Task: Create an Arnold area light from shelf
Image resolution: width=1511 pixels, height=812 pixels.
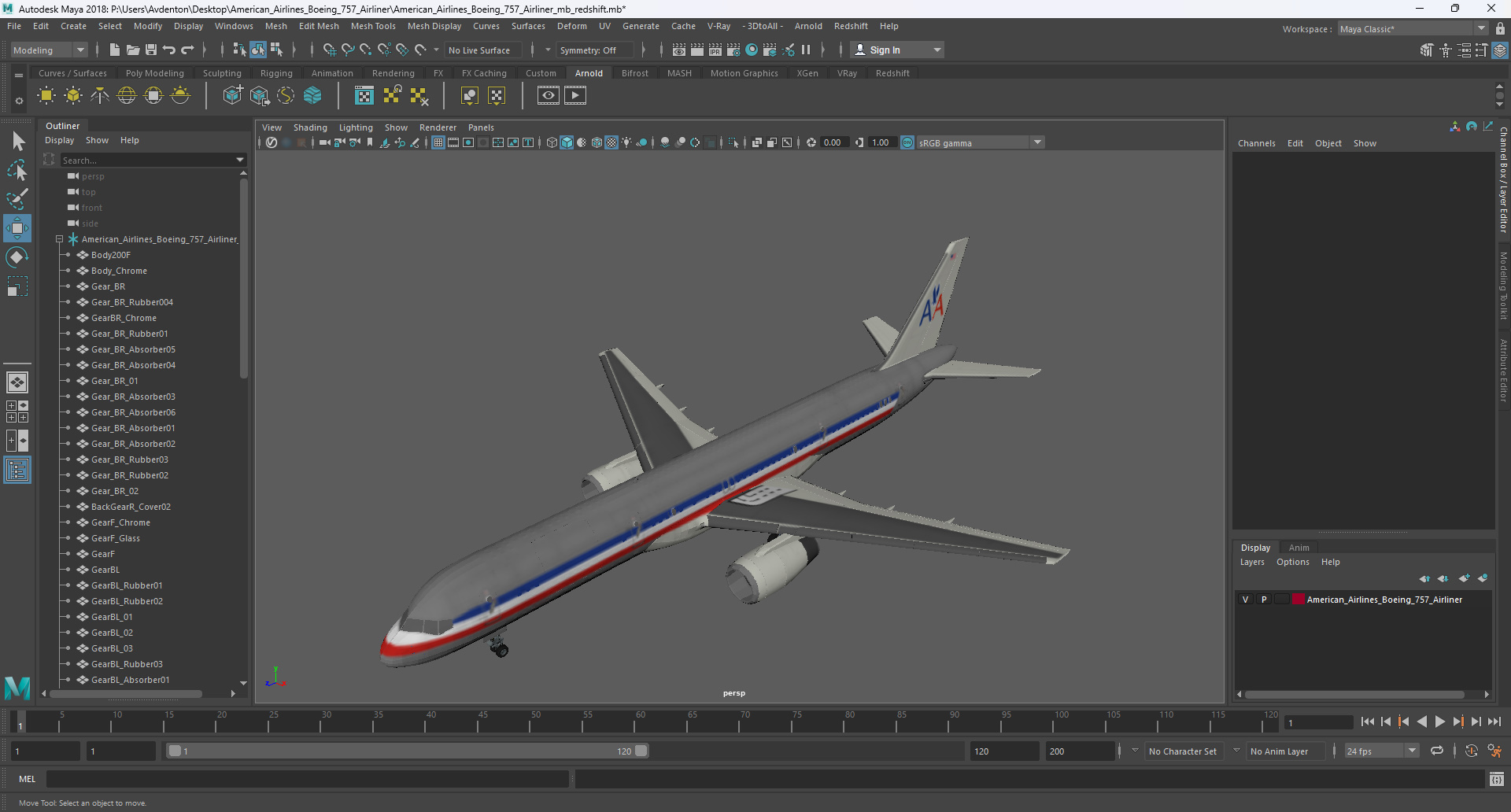Action: 46,96
